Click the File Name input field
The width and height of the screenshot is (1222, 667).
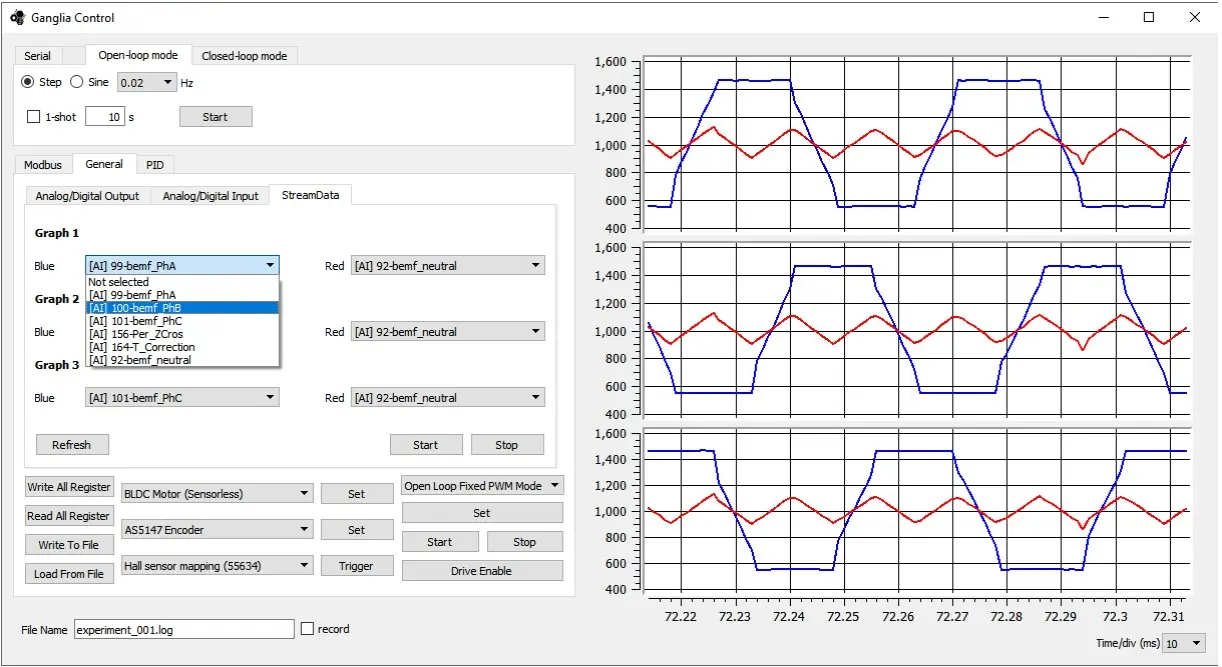(x=184, y=629)
